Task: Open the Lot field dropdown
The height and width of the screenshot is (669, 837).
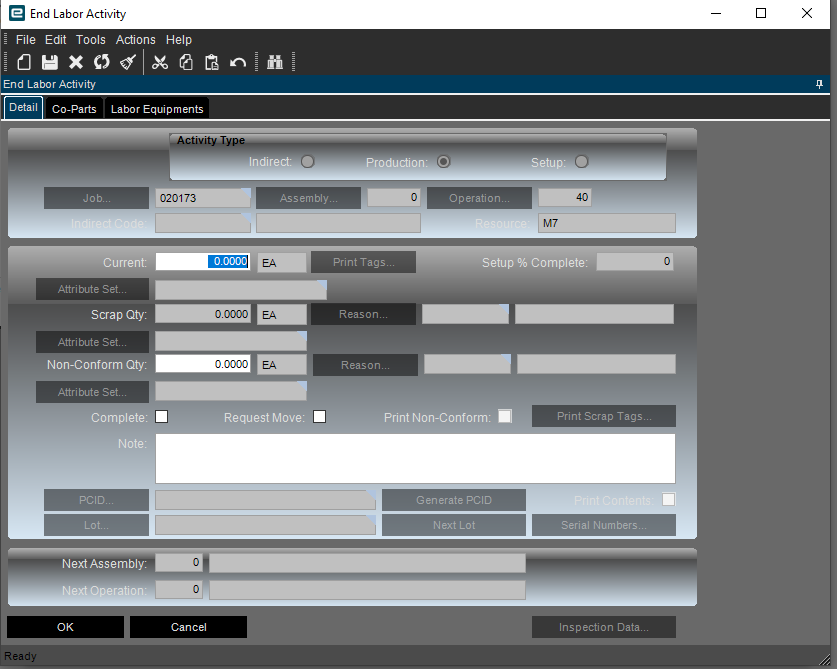Action: tap(371, 520)
